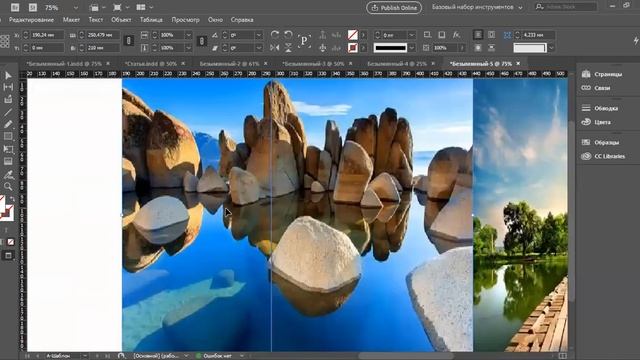Click the Flip Vertical icon
The image size is (640, 360).
(288, 48)
